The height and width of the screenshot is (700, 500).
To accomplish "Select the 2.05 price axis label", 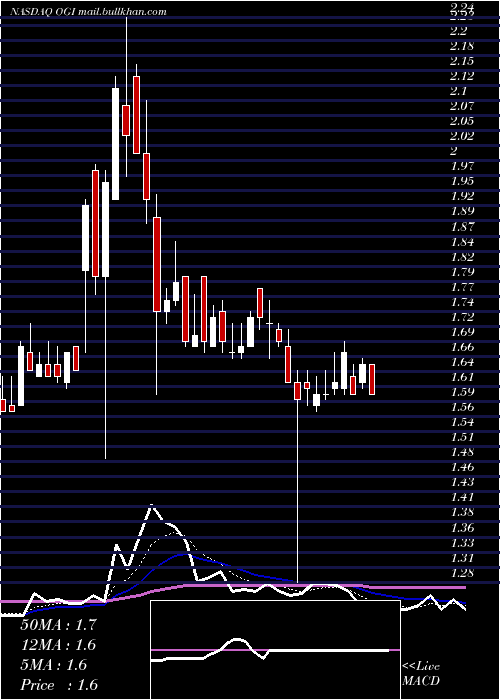I will click(x=462, y=121).
